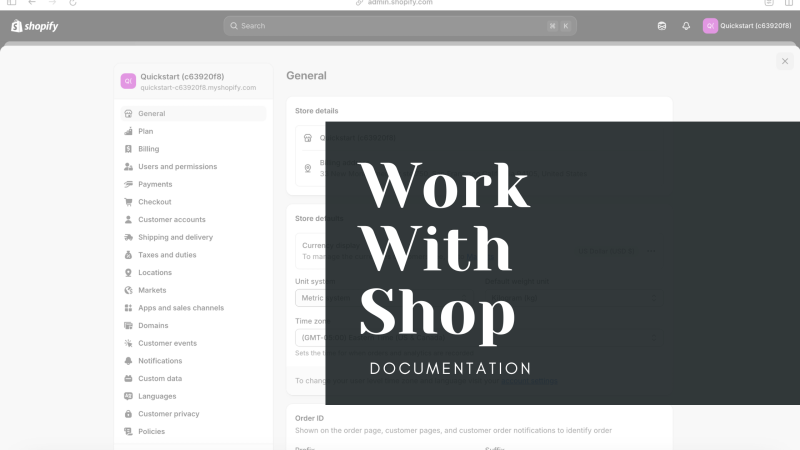This screenshot has width=800, height=450.
Task: Open the General settings section
Action: pos(193,113)
